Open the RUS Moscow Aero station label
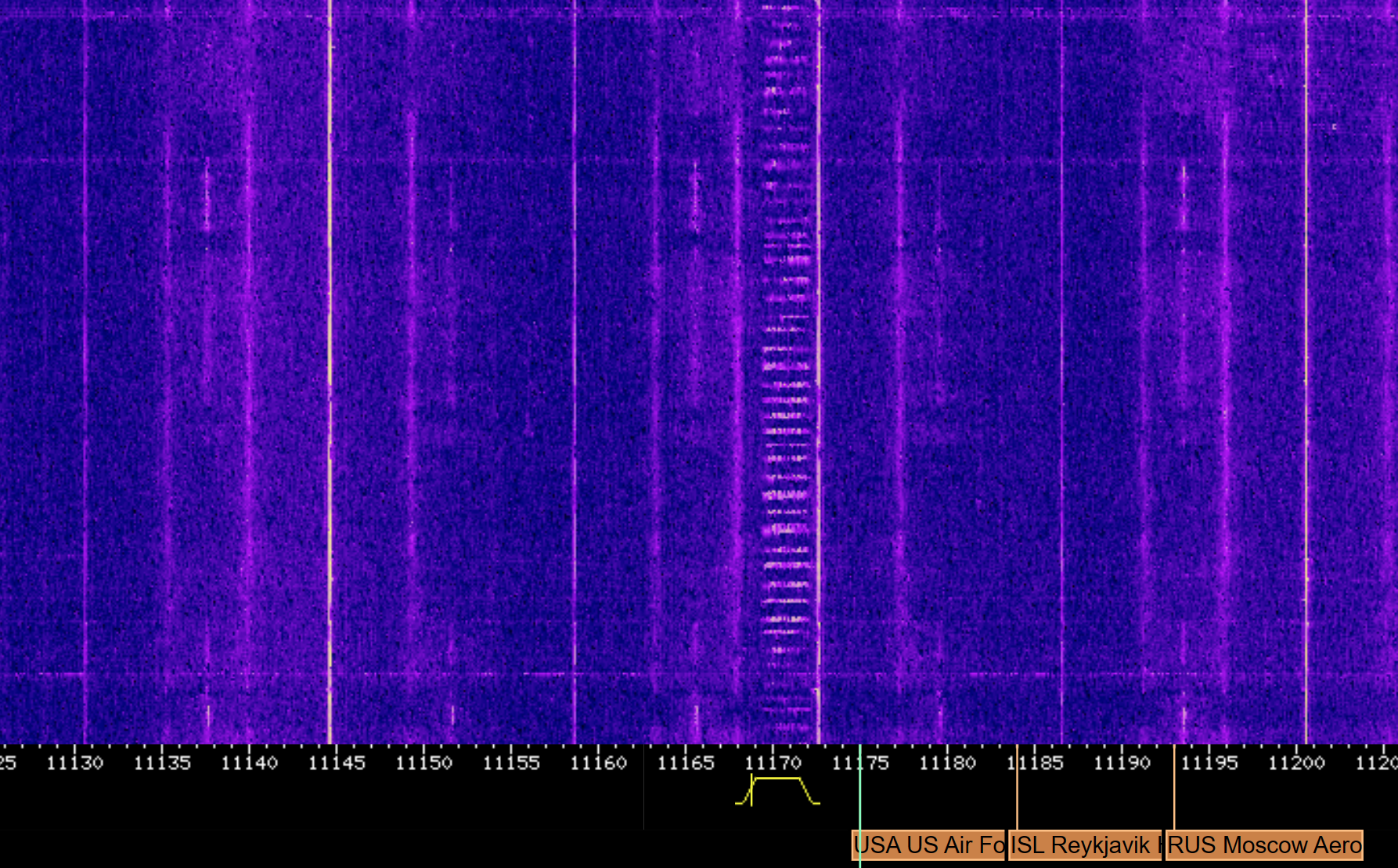 tap(1264, 845)
